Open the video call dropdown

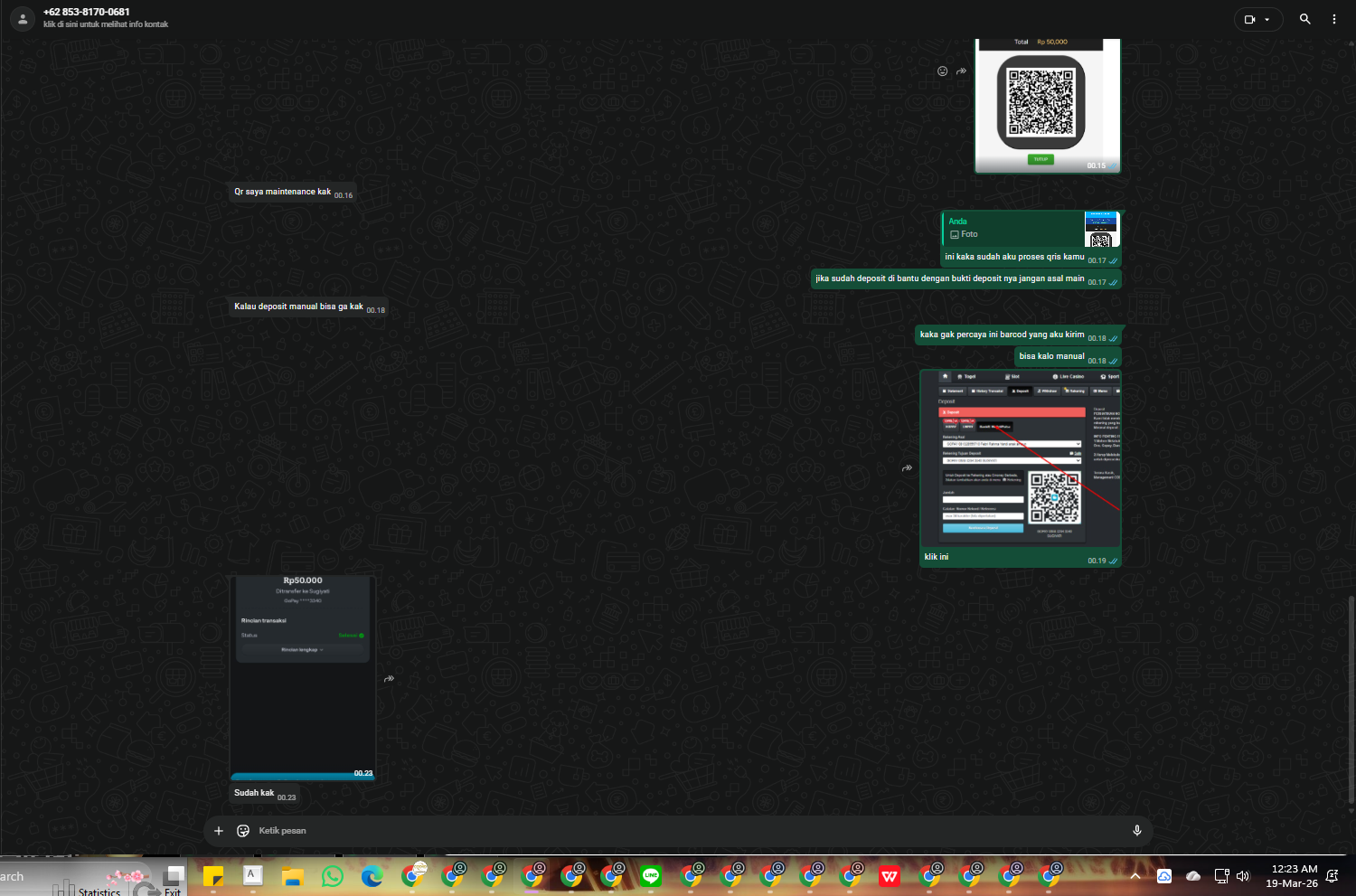pos(1258,19)
